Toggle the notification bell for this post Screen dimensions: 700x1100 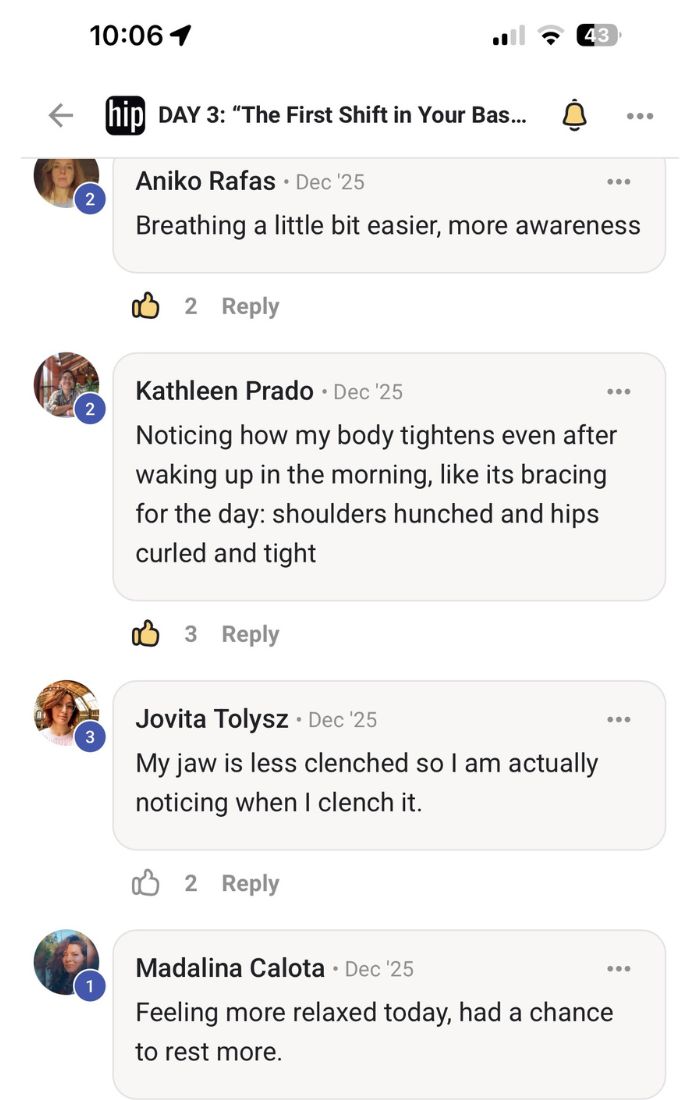(x=574, y=116)
